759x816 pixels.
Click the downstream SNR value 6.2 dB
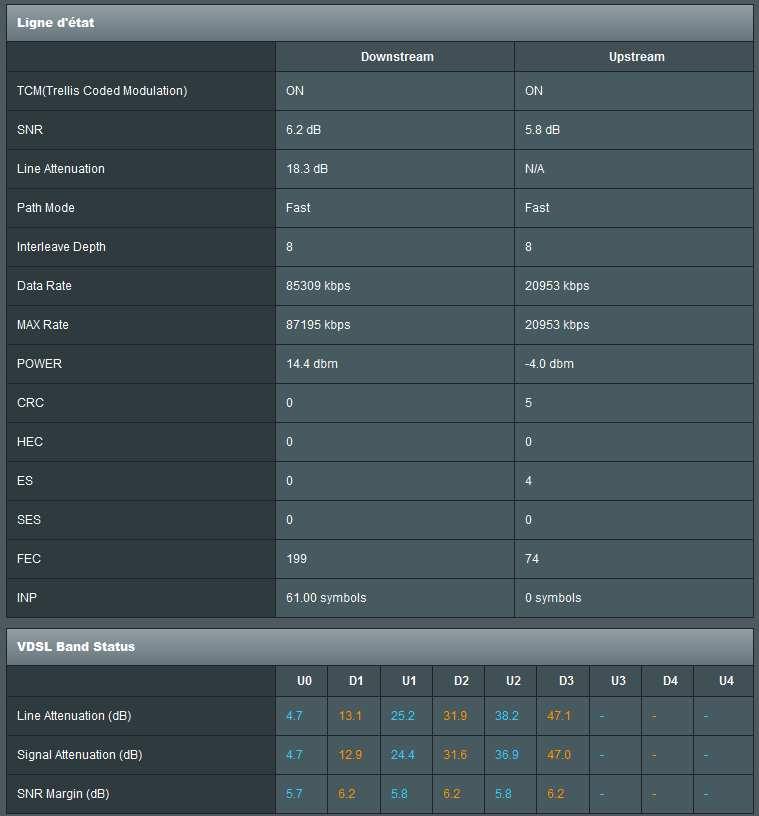point(303,130)
